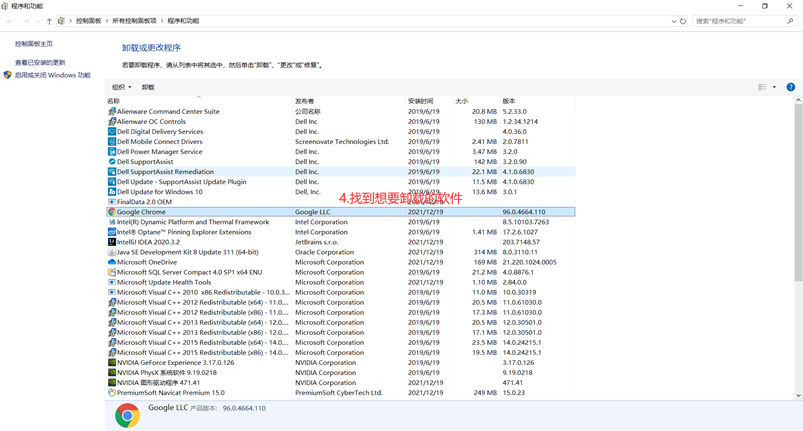The height and width of the screenshot is (431, 803).
Task: Click the large Chrome logo in the details pane
Action: 127,415
